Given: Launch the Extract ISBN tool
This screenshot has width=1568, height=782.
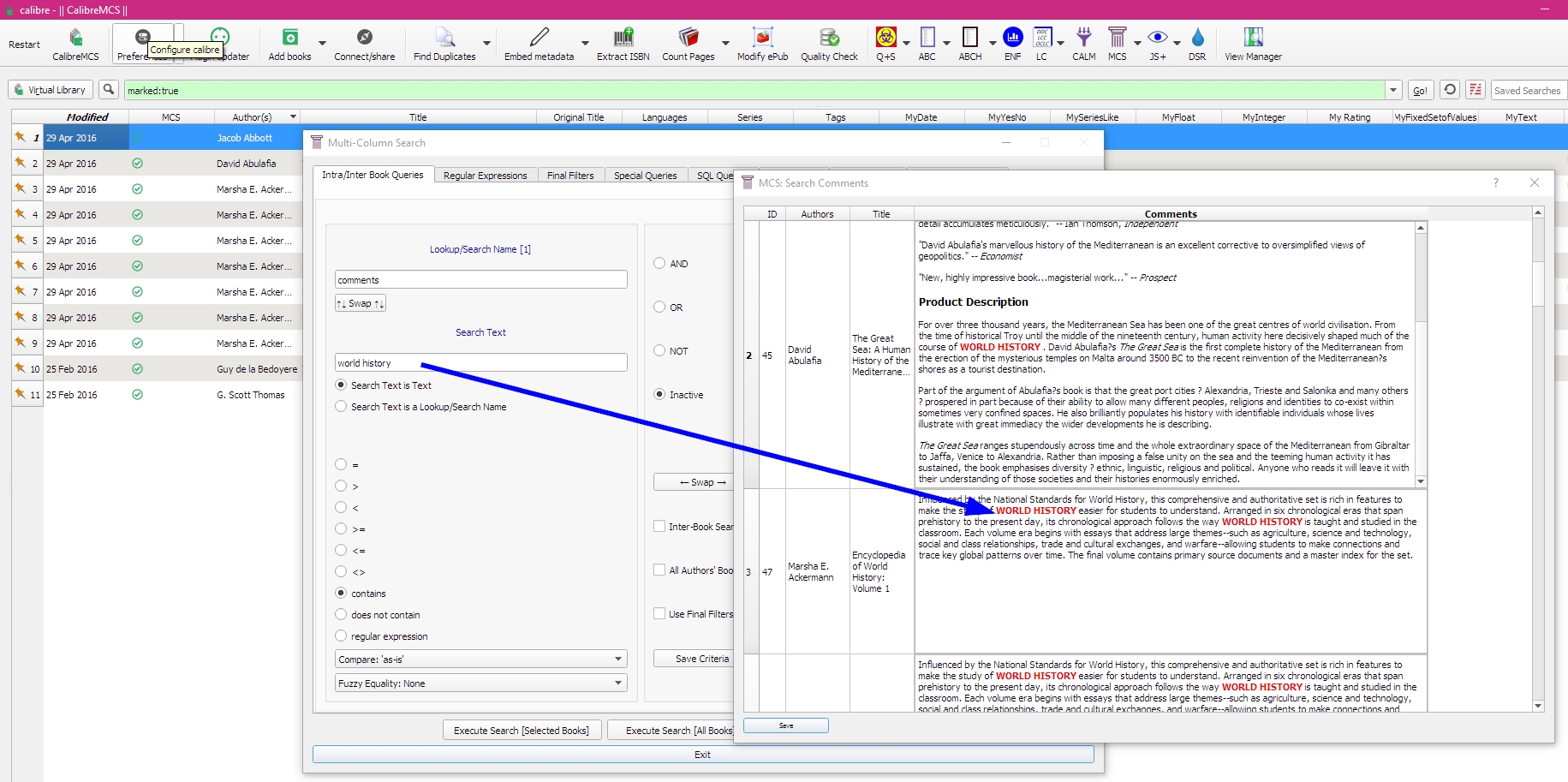Looking at the screenshot, I should tap(623, 39).
